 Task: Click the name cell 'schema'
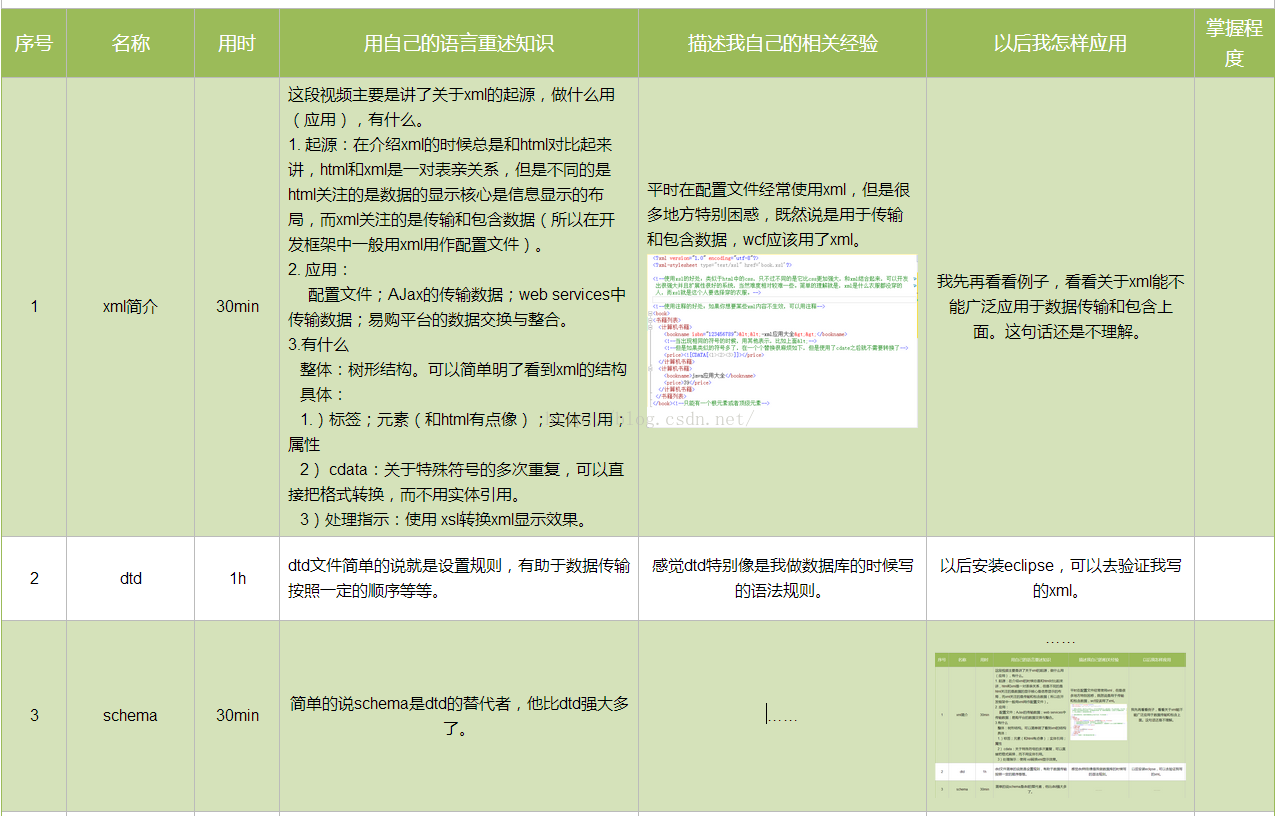point(131,716)
